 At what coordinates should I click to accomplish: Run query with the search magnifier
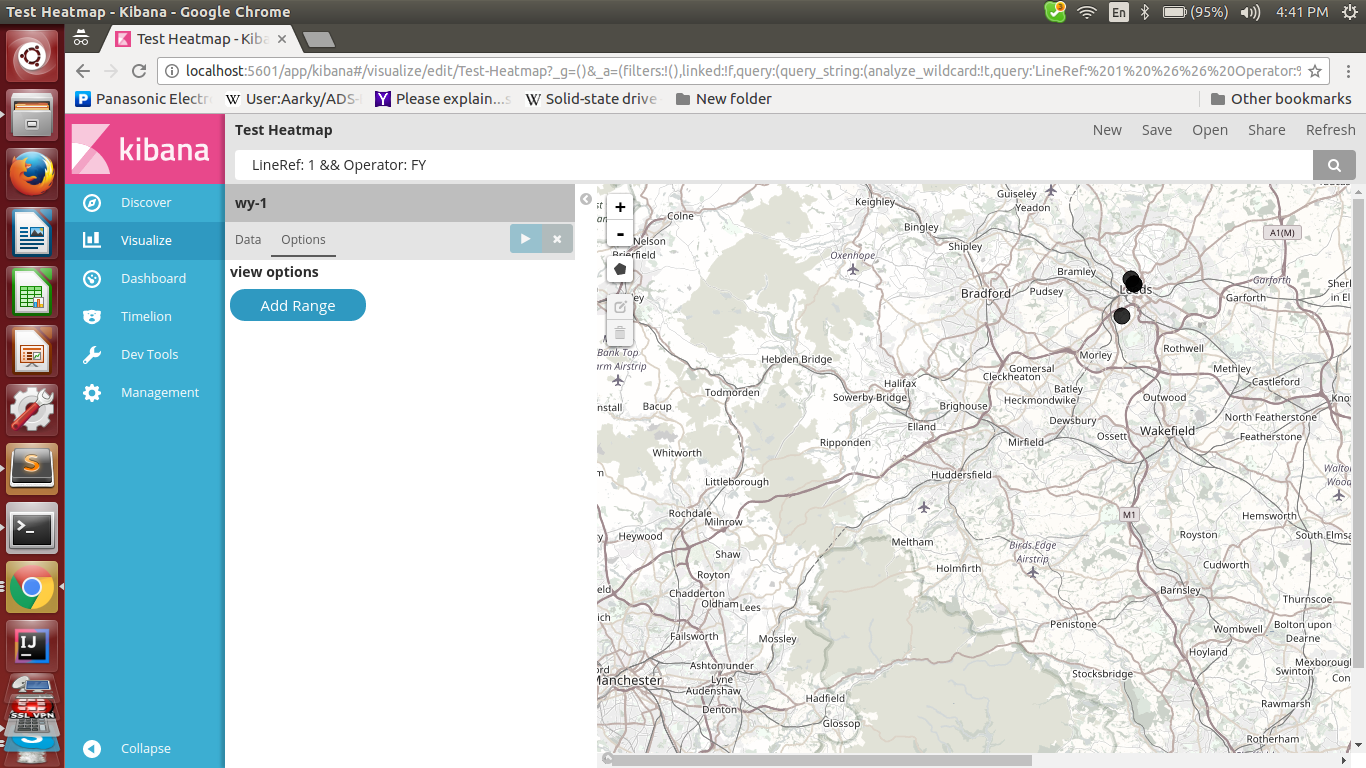(x=1334, y=165)
